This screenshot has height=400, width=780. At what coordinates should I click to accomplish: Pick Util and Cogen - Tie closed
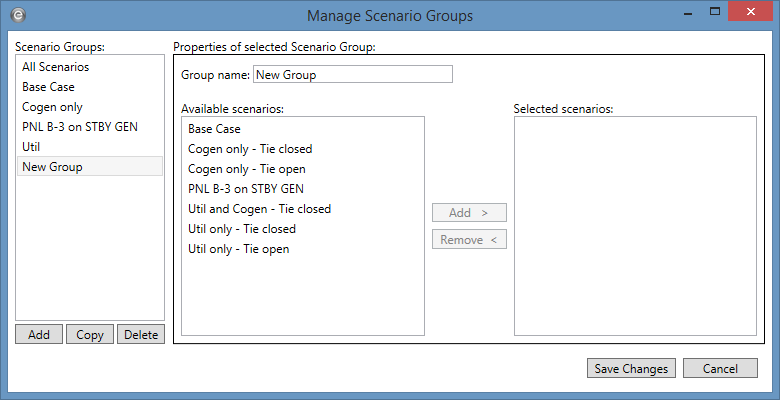tap(259, 209)
